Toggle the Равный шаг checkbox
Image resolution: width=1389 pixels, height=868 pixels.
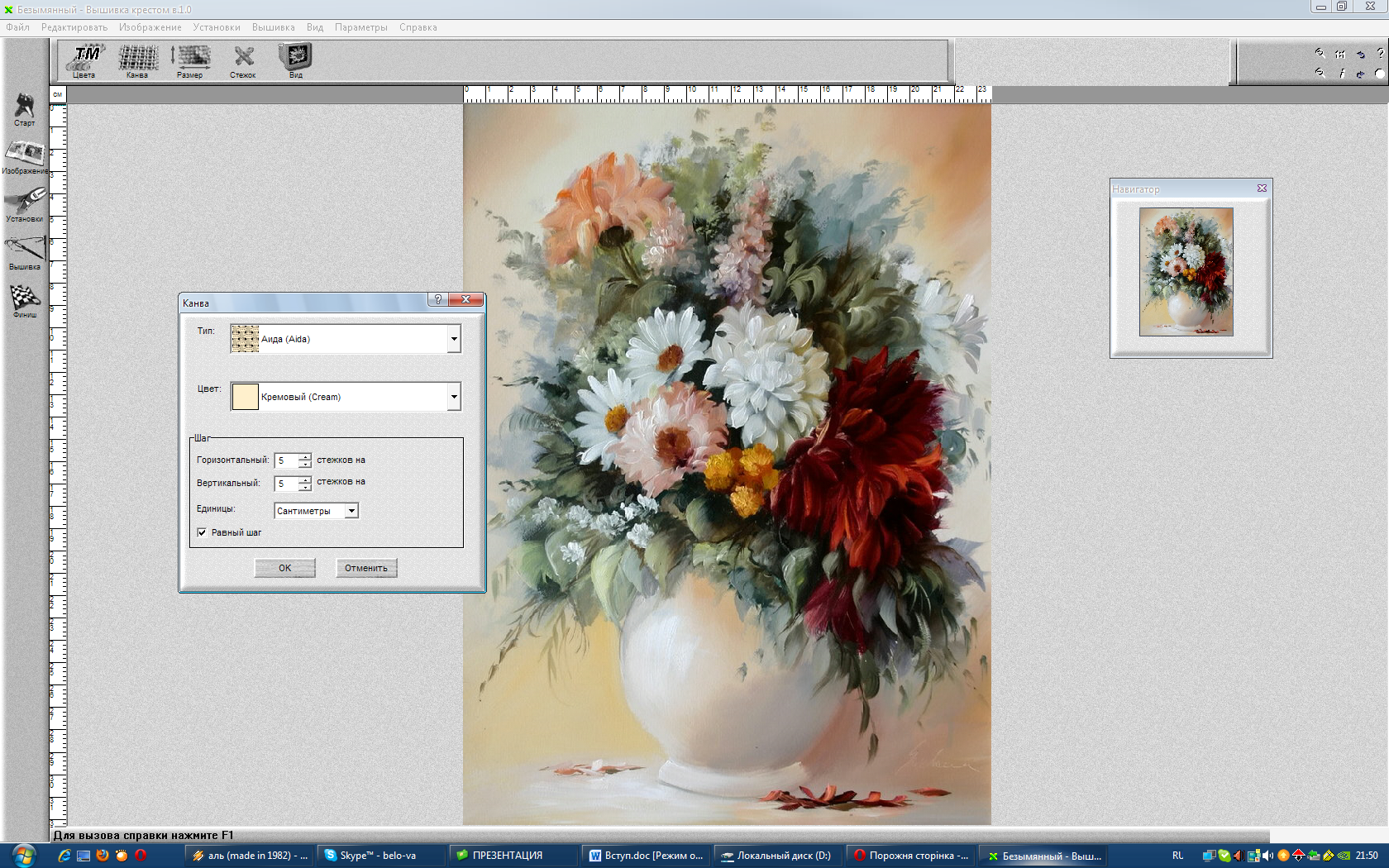coord(202,532)
